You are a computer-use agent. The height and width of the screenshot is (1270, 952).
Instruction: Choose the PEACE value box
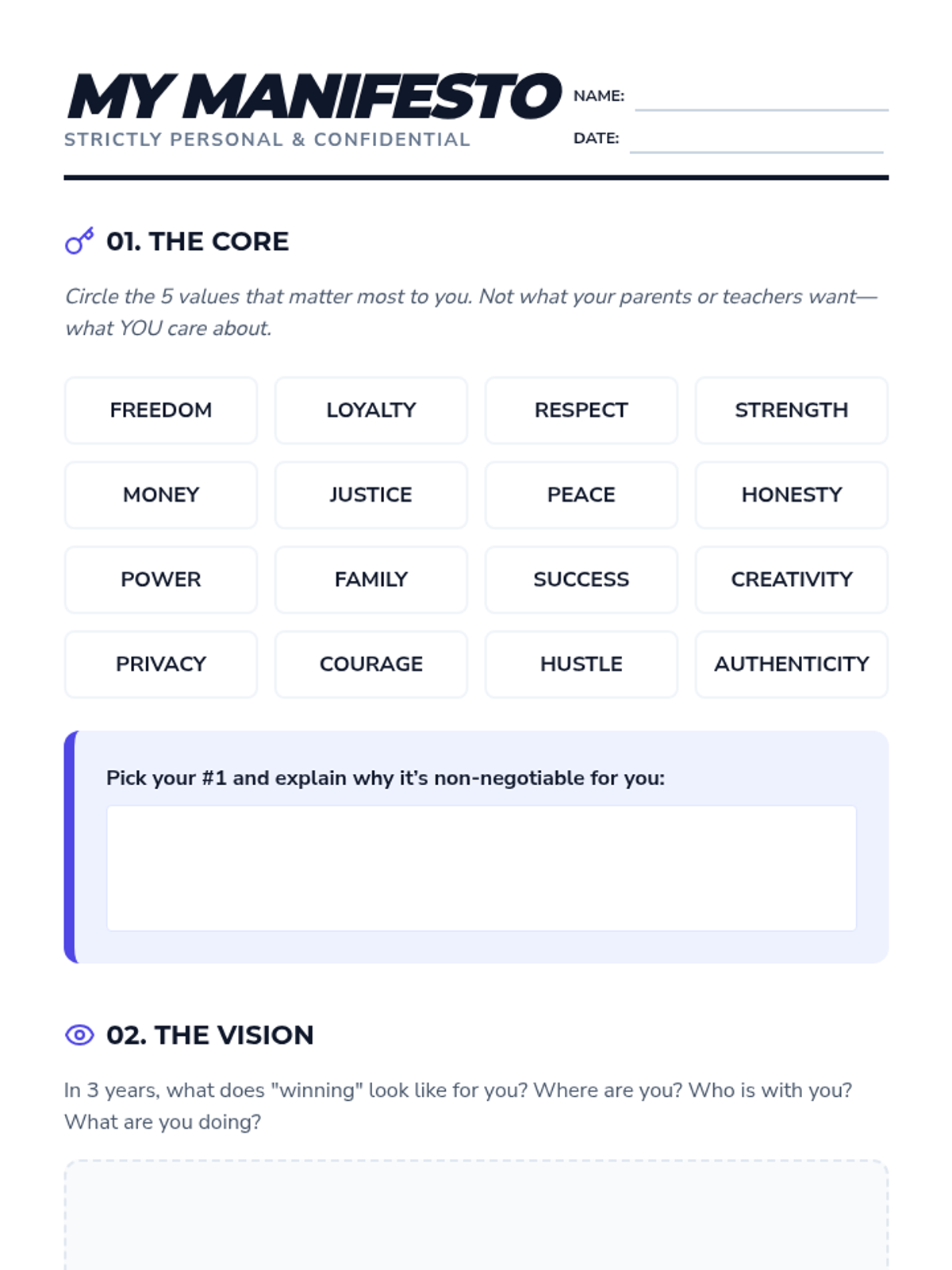pyautogui.click(x=582, y=495)
